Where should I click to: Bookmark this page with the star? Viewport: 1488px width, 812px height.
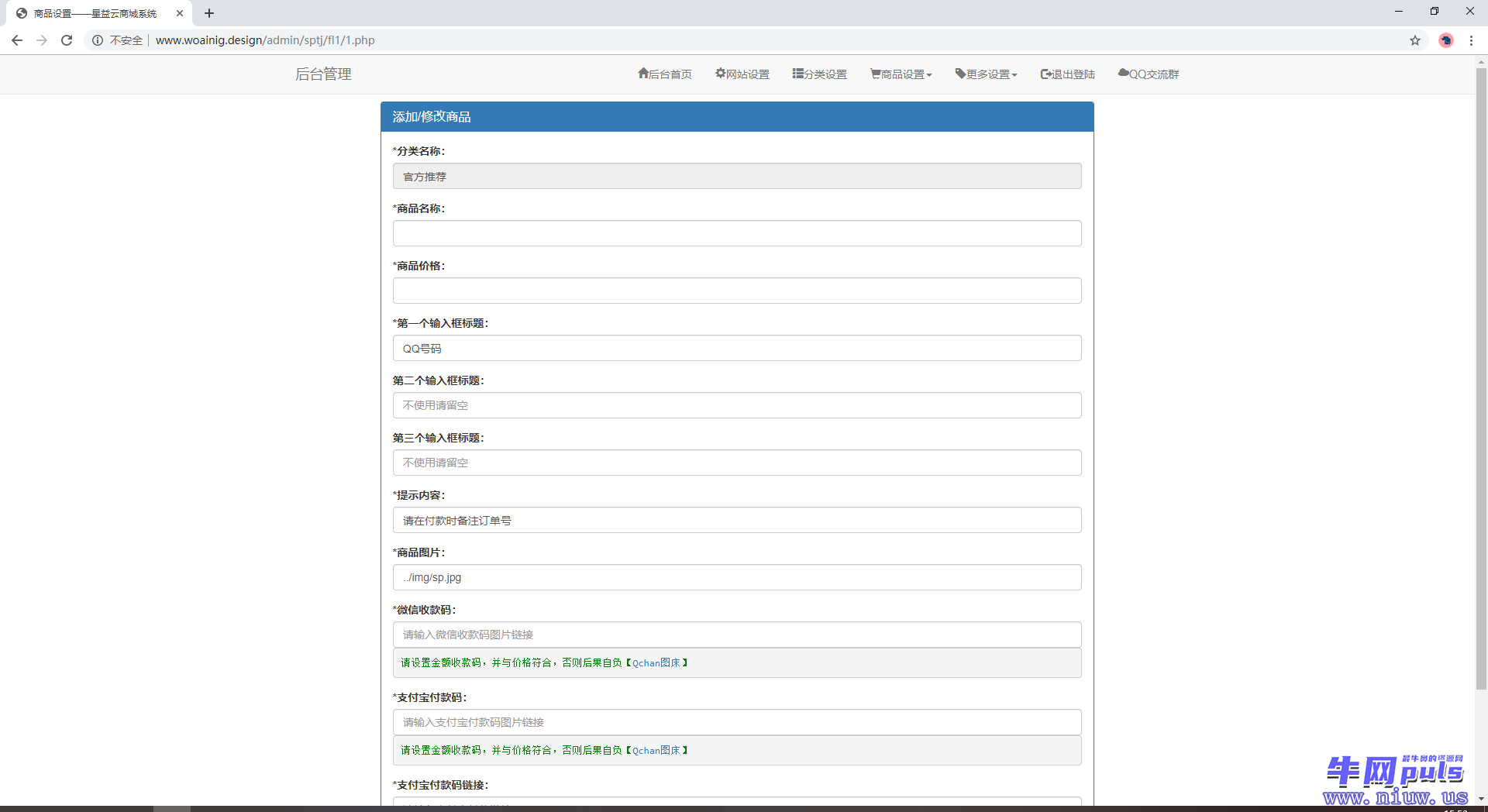(x=1415, y=40)
